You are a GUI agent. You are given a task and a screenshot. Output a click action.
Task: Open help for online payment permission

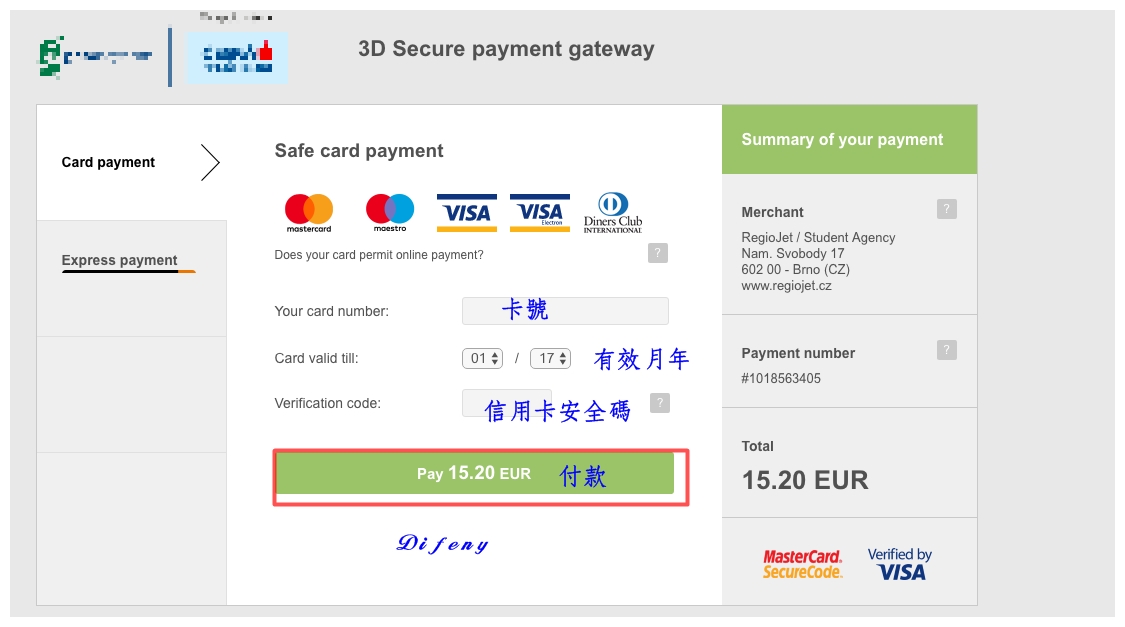(x=658, y=253)
